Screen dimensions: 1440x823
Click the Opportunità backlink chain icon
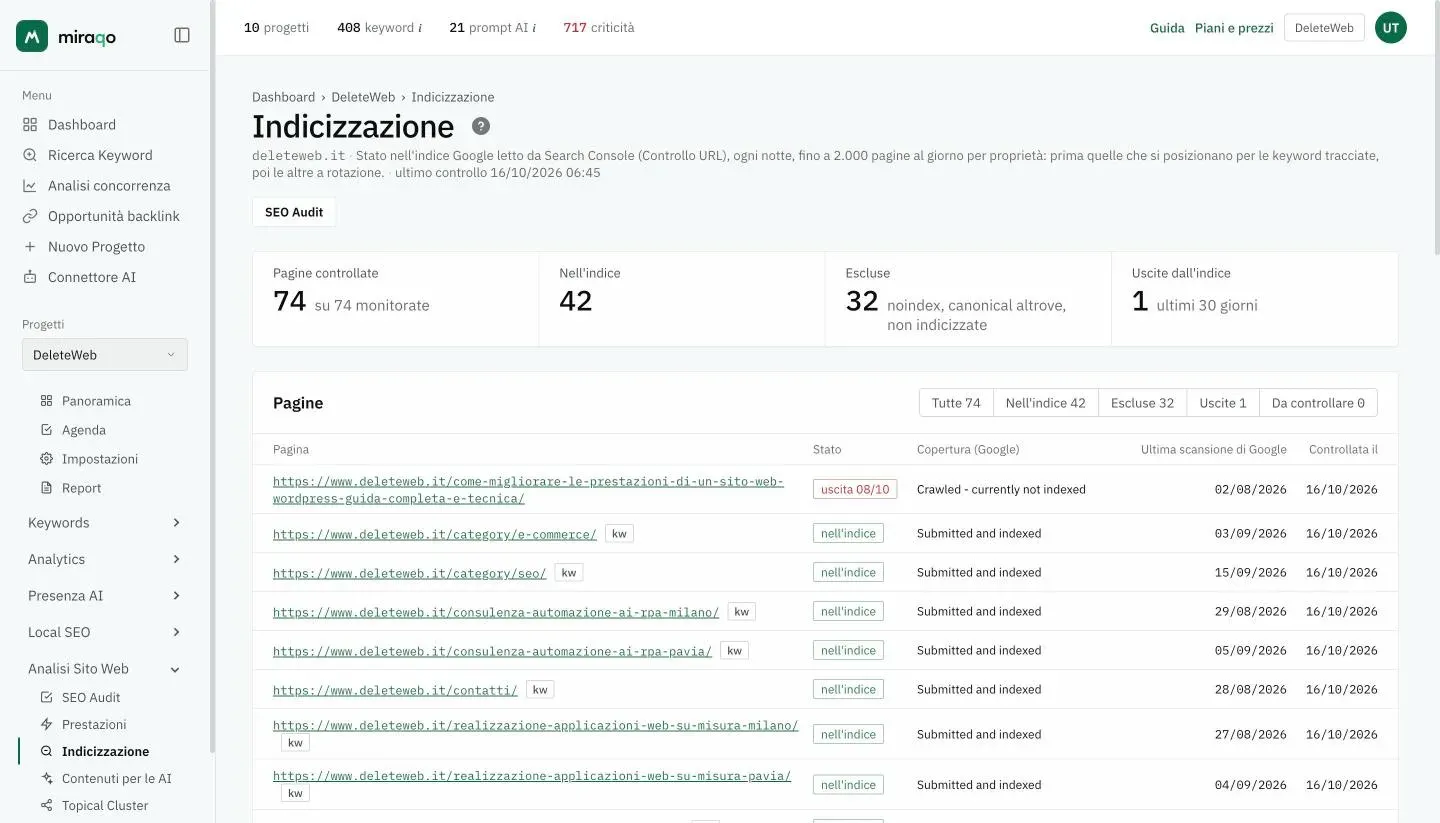(30, 216)
